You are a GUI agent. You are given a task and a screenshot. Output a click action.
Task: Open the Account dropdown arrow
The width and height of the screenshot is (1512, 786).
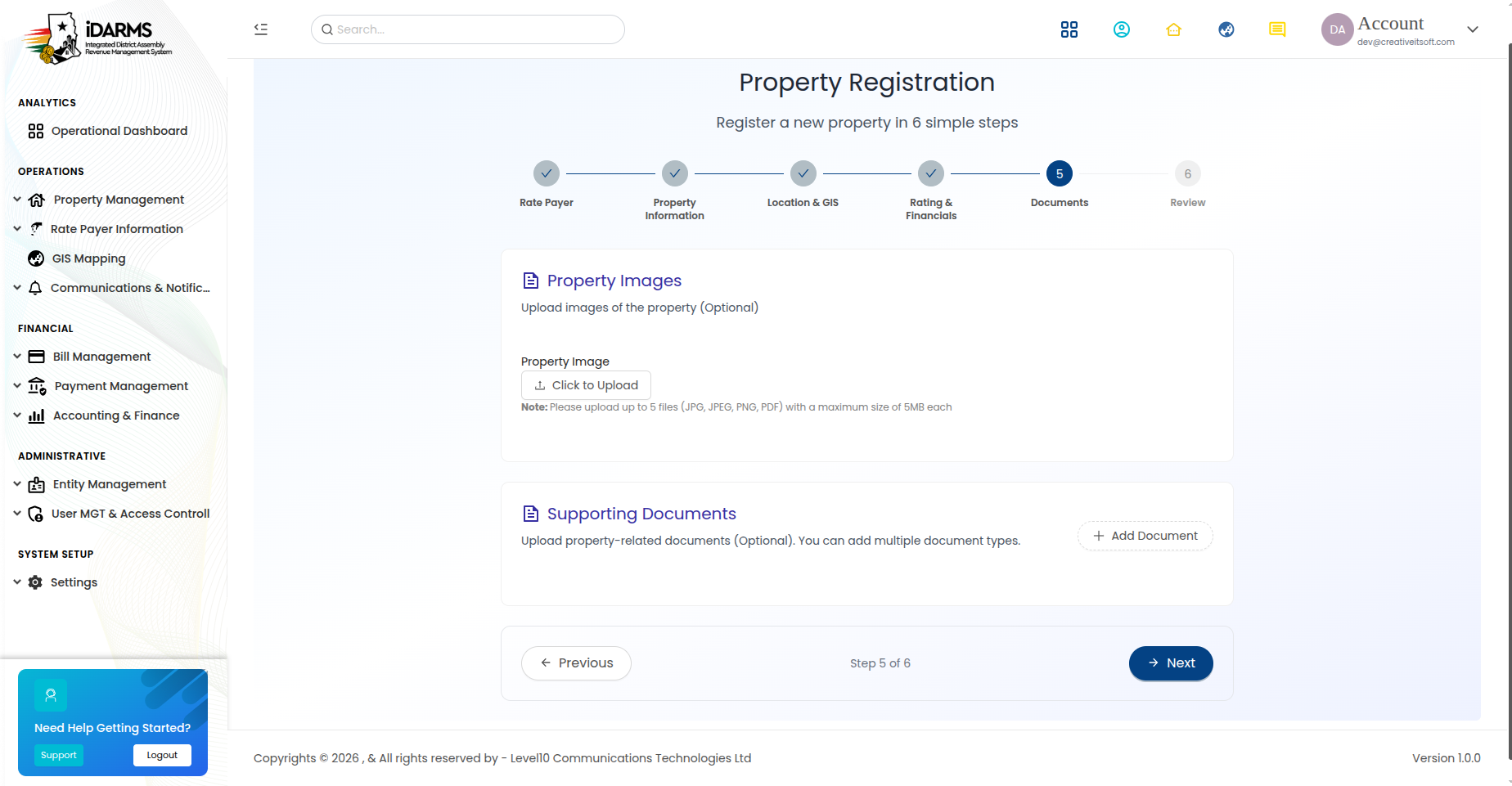click(1473, 29)
